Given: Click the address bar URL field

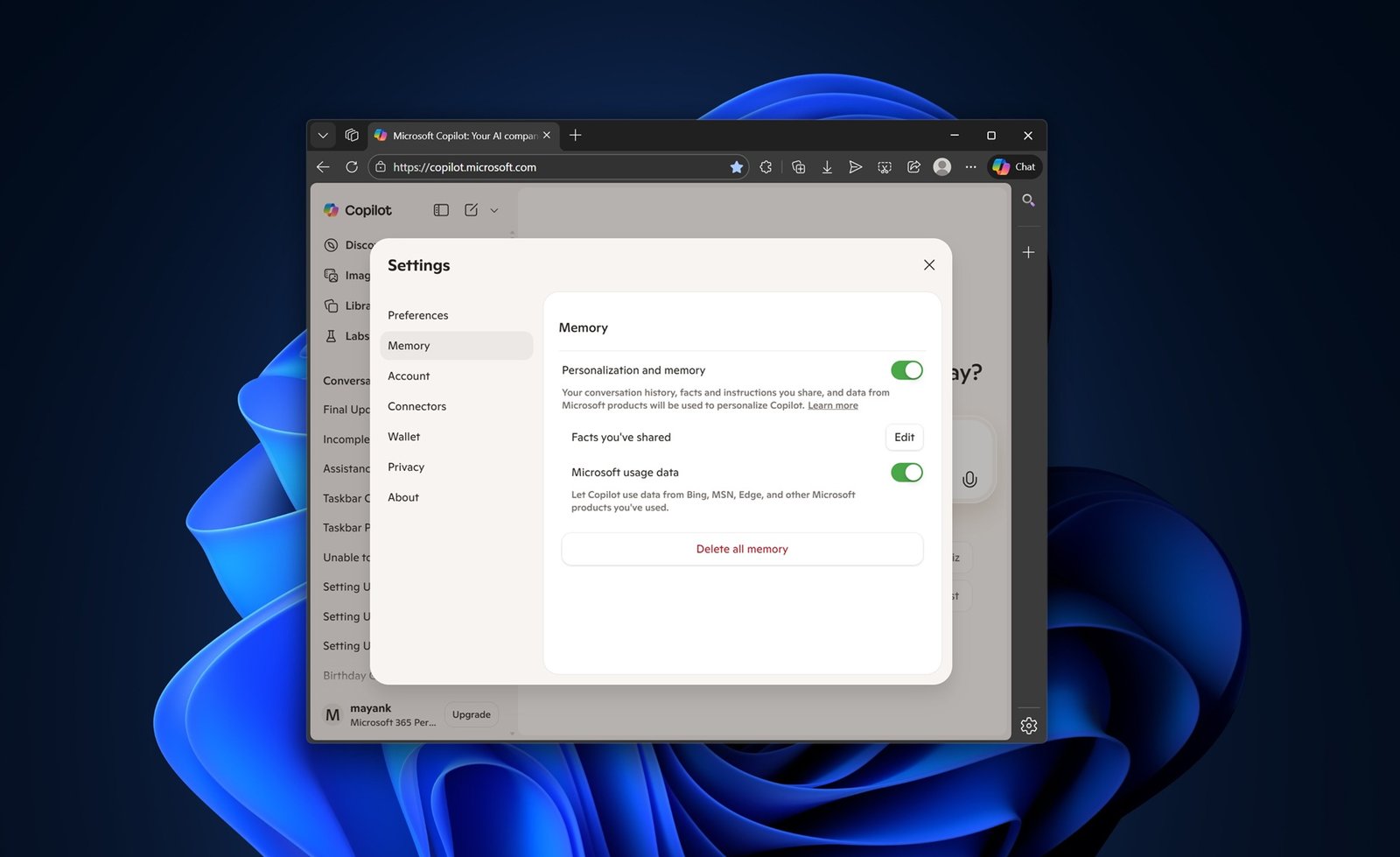Looking at the screenshot, I should (x=551, y=167).
